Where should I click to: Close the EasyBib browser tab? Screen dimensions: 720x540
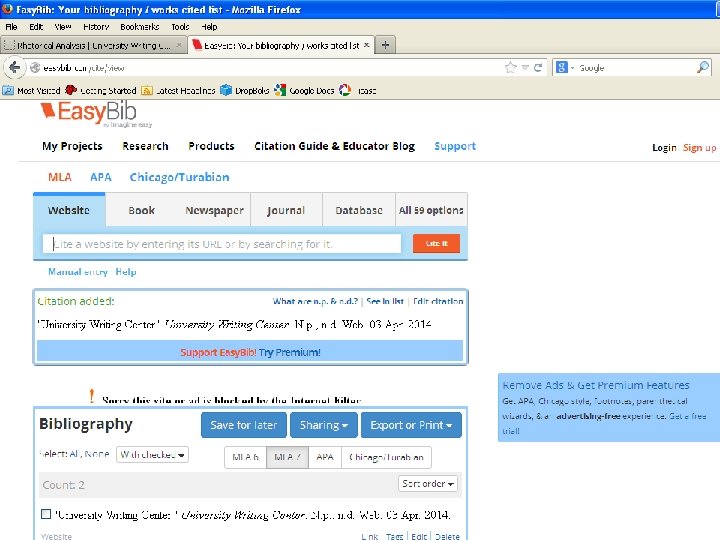(x=366, y=45)
